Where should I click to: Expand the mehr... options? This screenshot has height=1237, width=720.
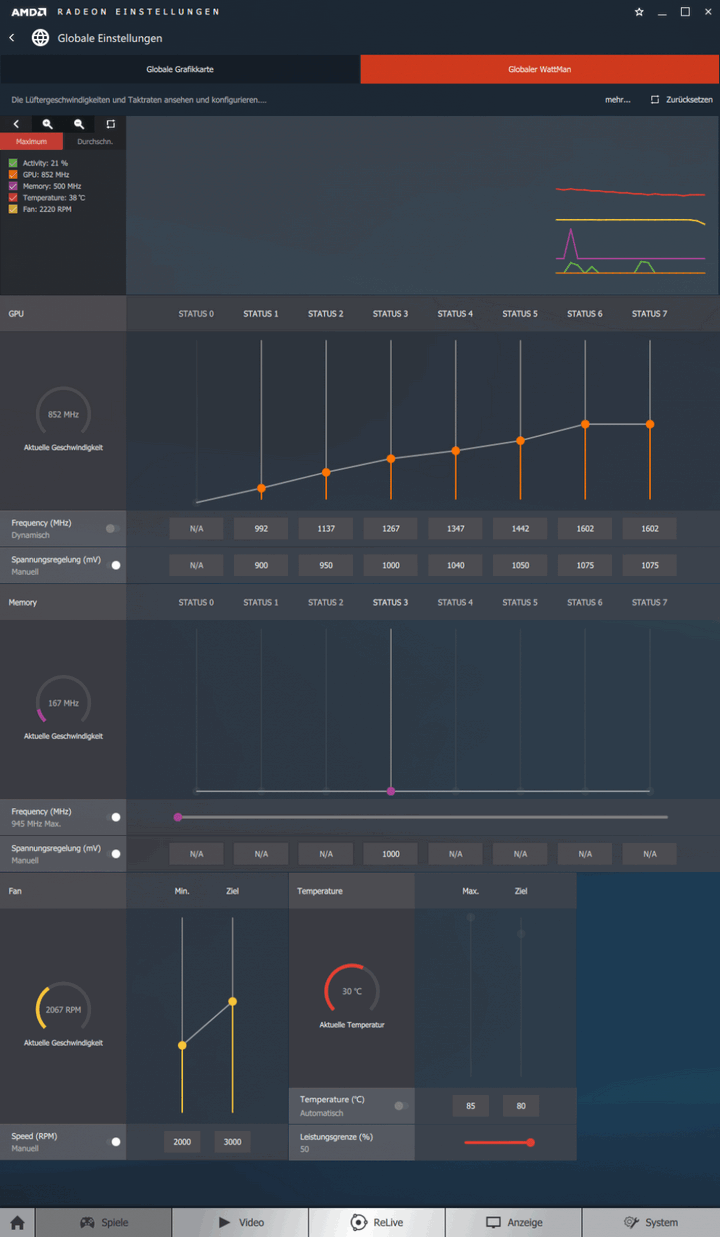tap(617, 100)
